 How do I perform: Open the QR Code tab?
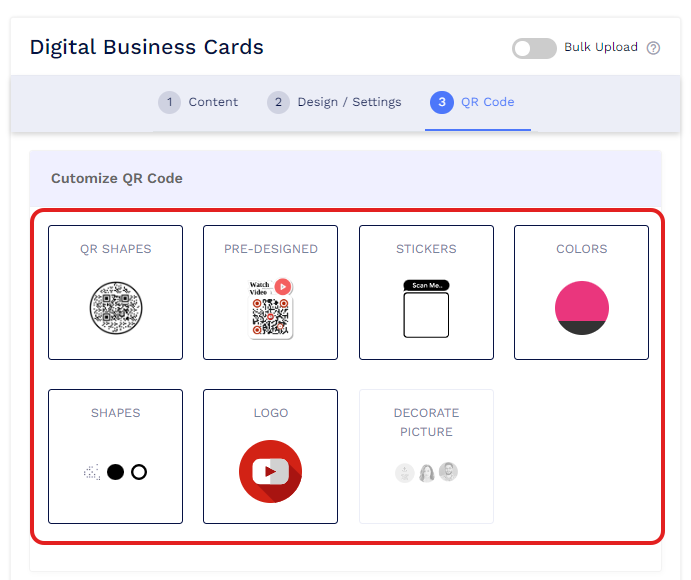pyautogui.click(x=487, y=102)
